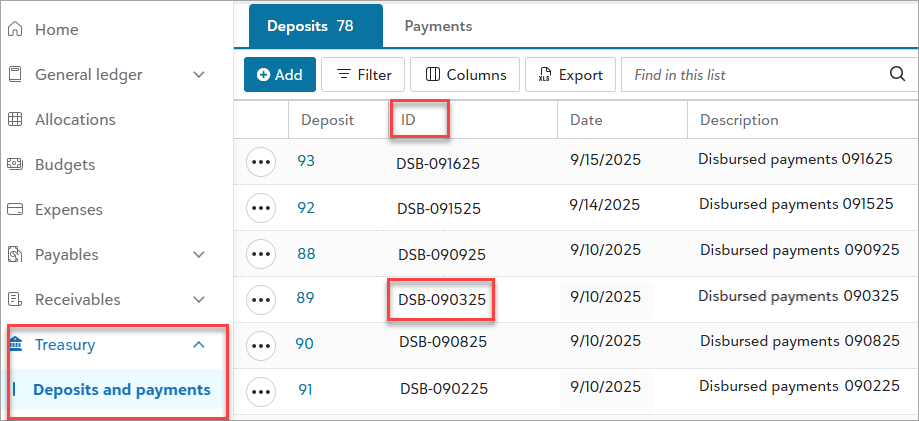Click the Expenses card icon
The width and height of the screenshot is (919, 421).
(x=15, y=210)
